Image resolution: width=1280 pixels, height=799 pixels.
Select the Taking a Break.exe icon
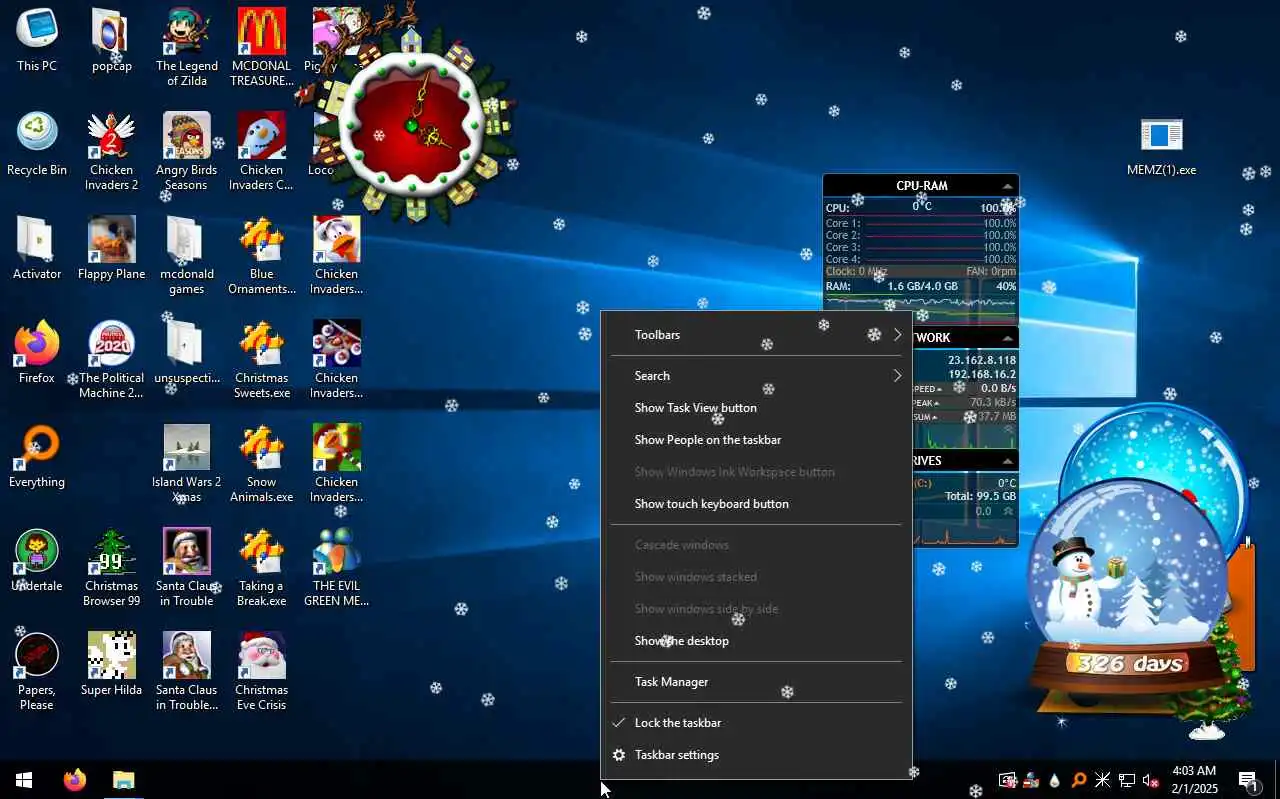tap(261, 567)
